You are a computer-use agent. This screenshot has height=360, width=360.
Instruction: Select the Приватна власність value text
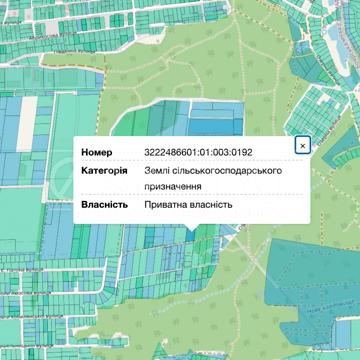pos(188,205)
